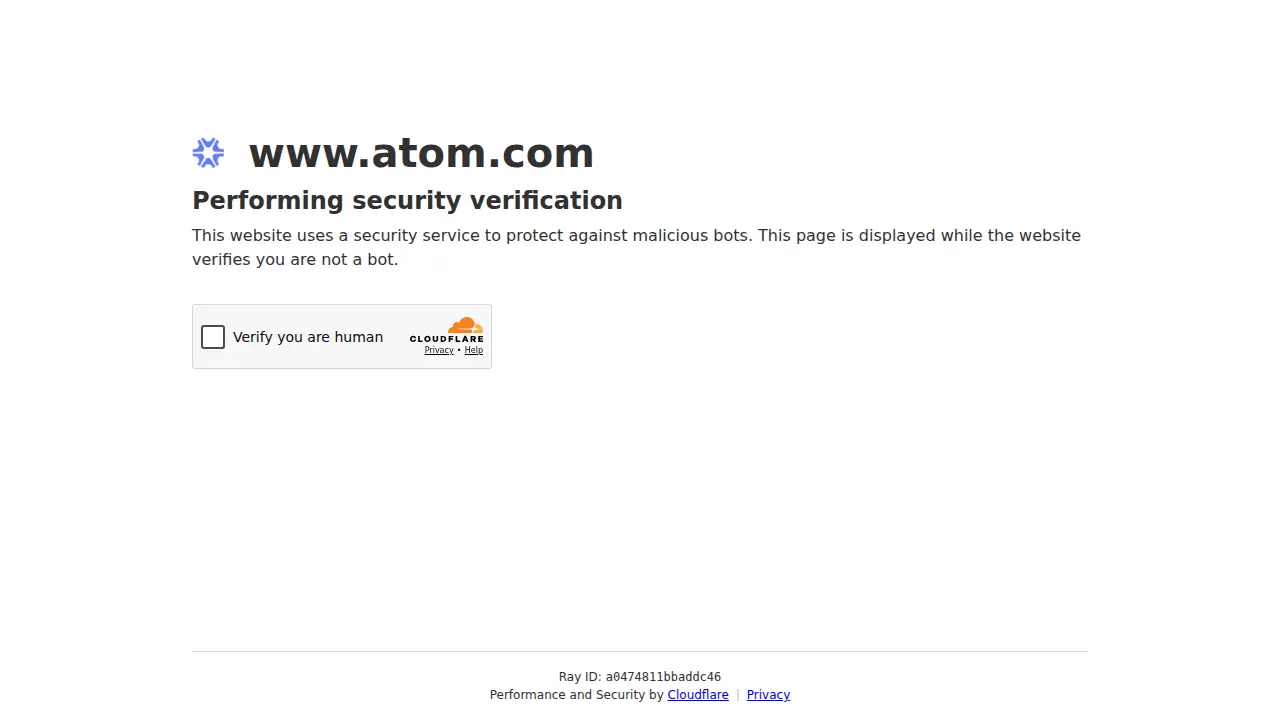Click the 'Verify you are human' label

tap(308, 337)
